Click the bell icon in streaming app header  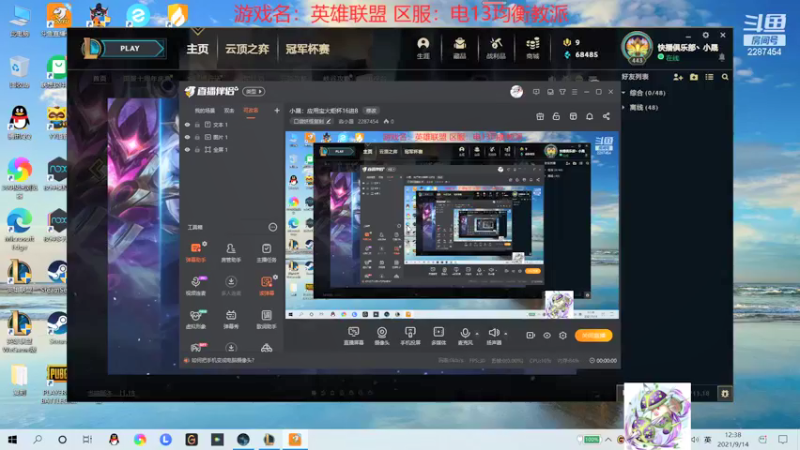pyautogui.click(x=589, y=116)
